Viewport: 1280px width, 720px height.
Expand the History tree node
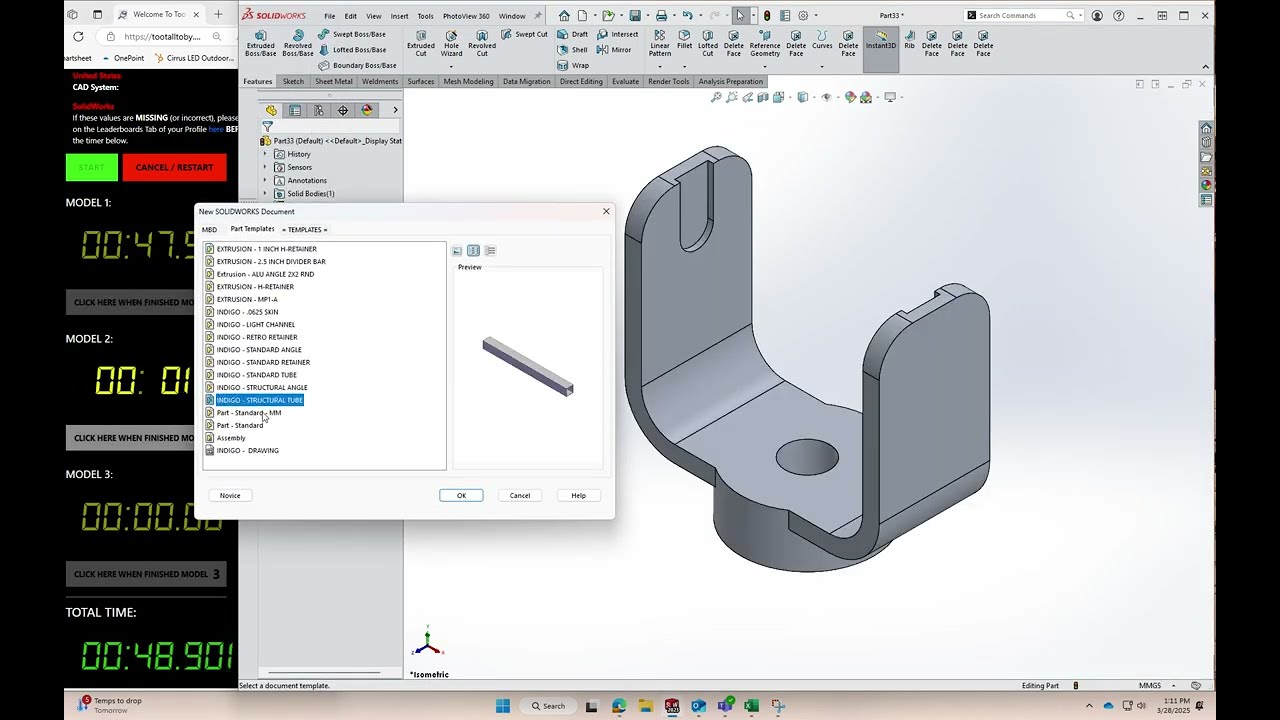click(x=265, y=154)
